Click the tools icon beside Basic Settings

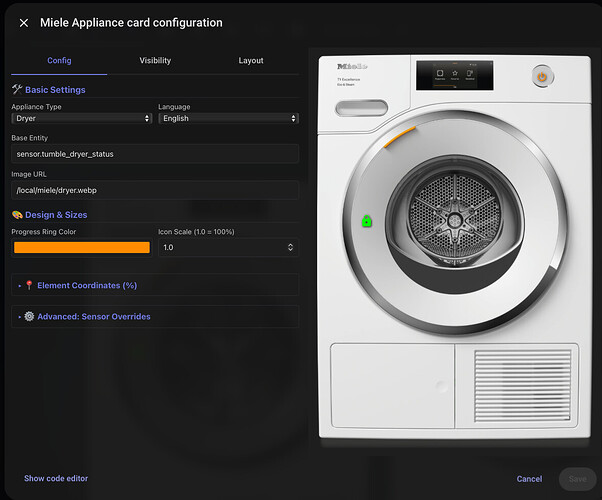pos(17,89)
